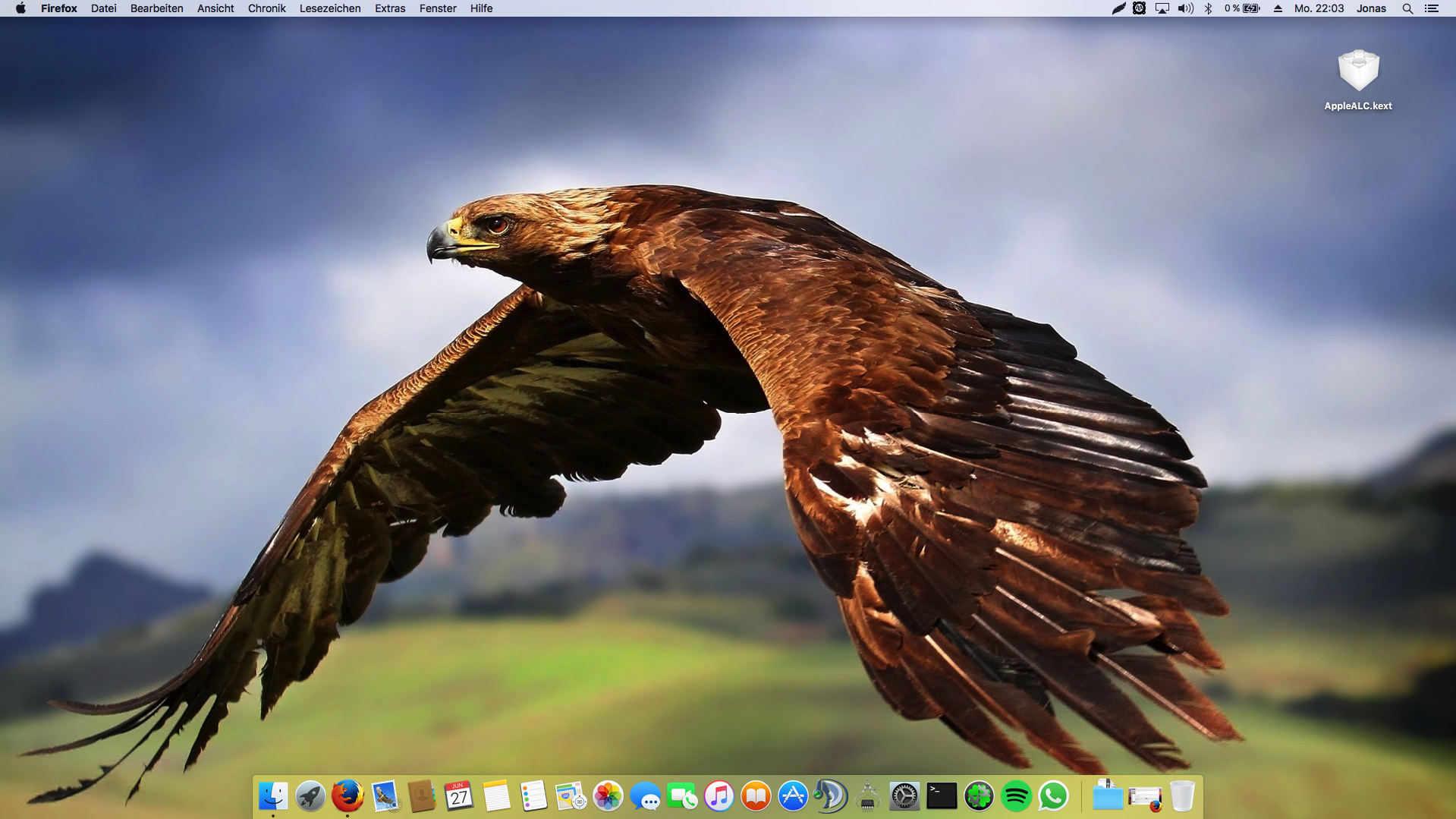Open System Preferences from dock
1456x819 pixels.
[x=904, y=796]
